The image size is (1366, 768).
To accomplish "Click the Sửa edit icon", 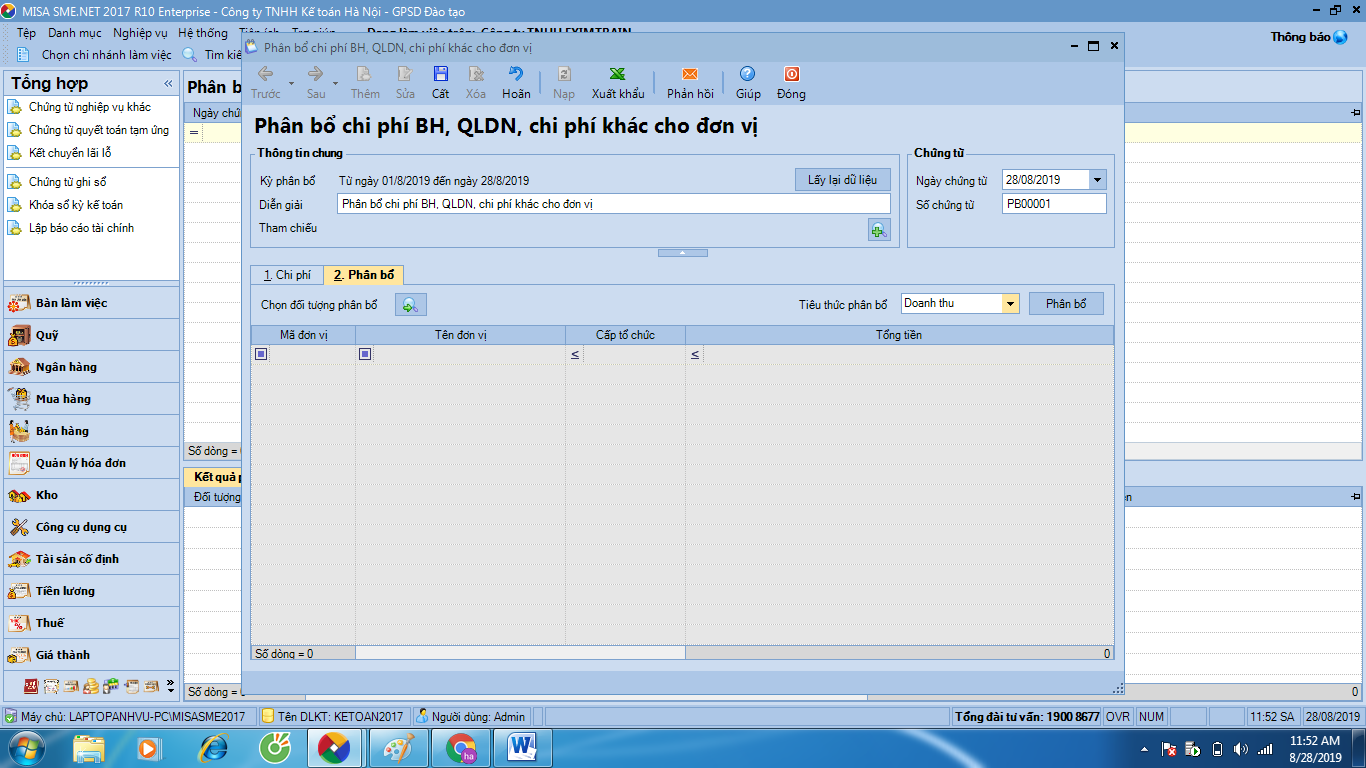I will pos(405,74).
